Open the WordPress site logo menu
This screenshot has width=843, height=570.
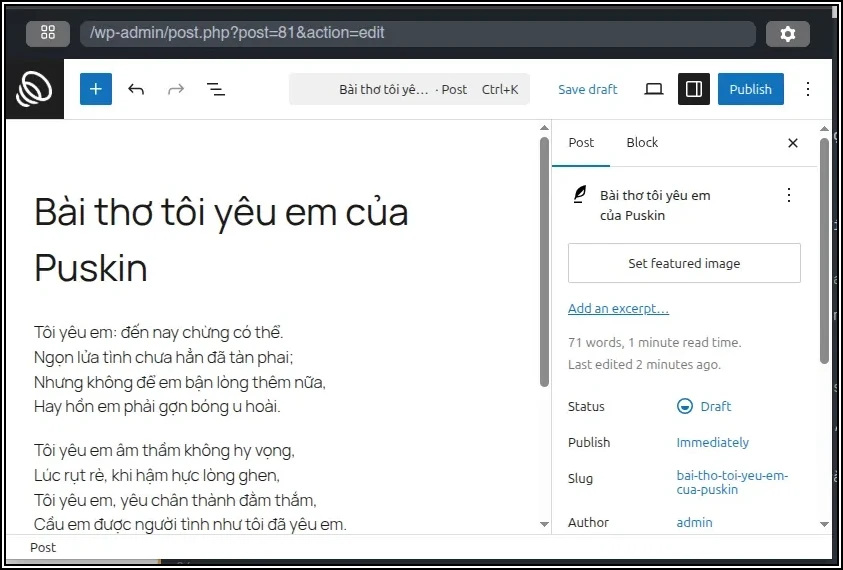click(34, 89)
